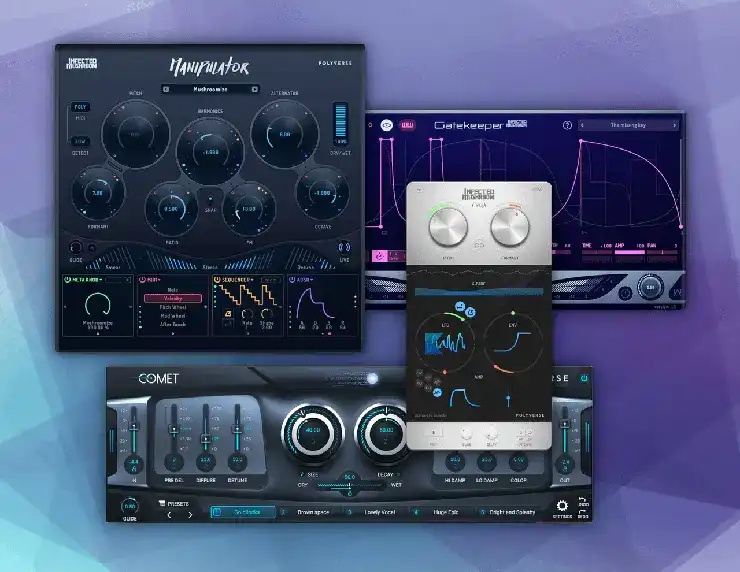Toggle the Comet plugin power button

click(x=584, y=378)
